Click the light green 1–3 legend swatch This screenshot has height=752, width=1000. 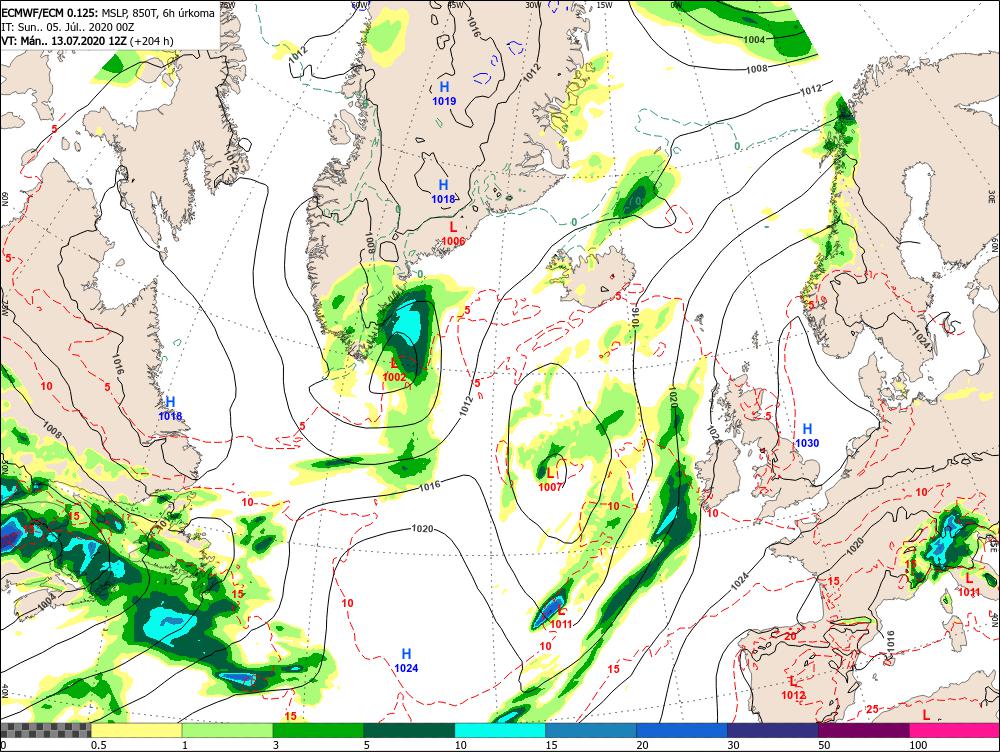(228, 730)
